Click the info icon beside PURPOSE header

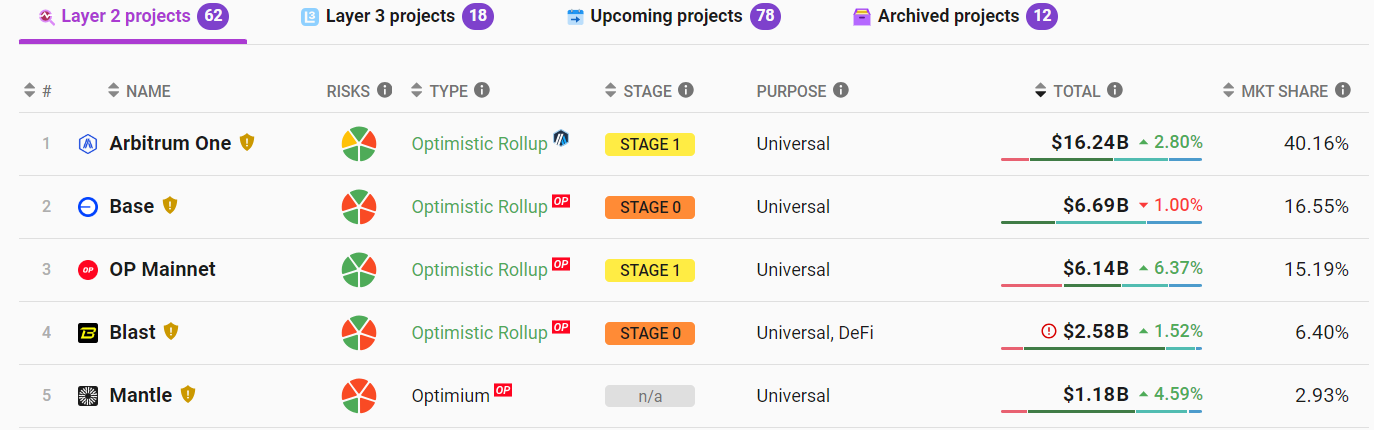(x=841, y=91)
